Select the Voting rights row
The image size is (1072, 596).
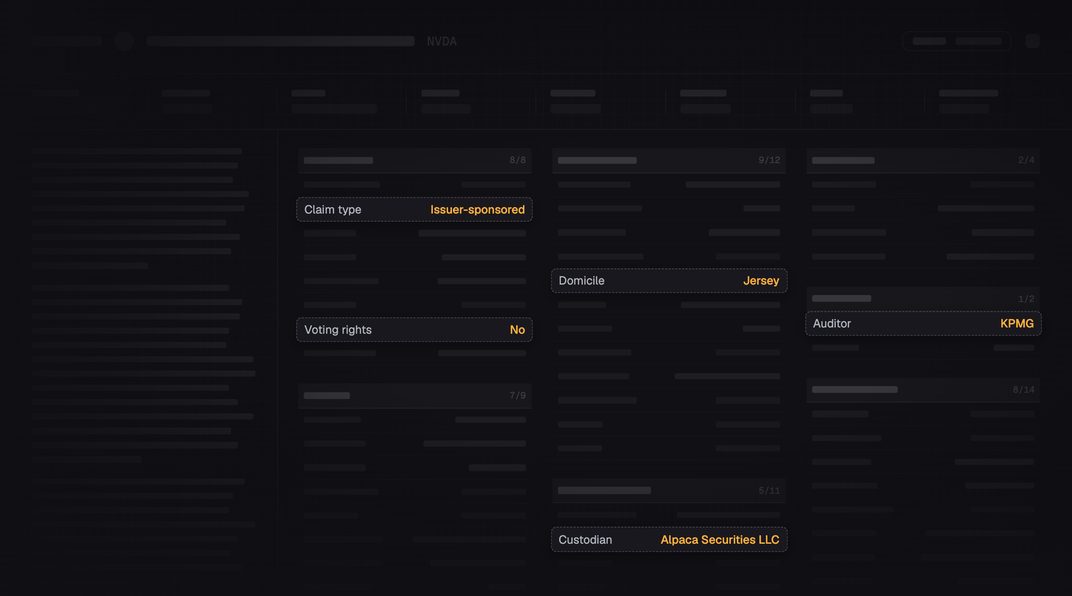(x=414, y=330)
